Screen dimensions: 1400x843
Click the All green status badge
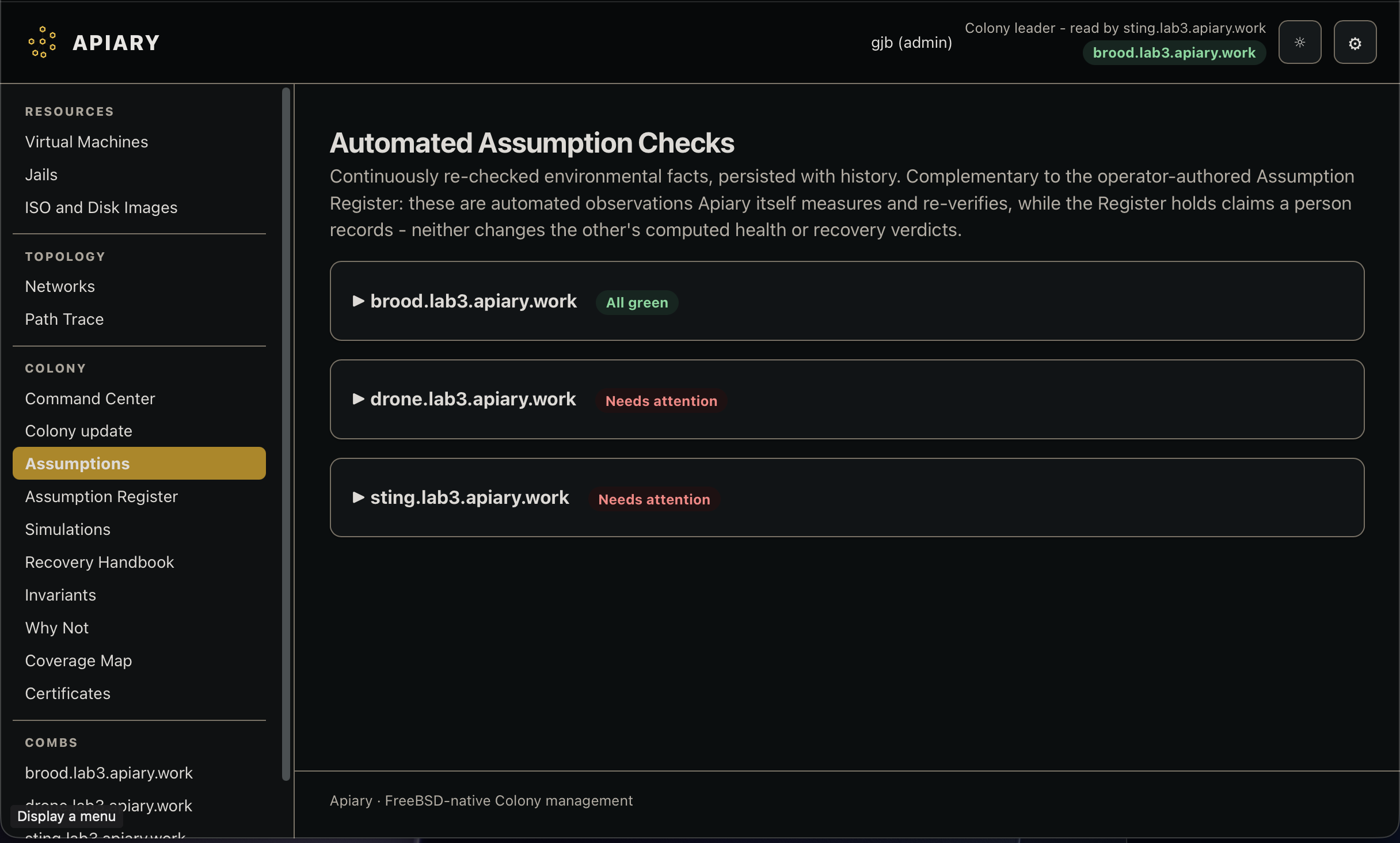point(637,303)
